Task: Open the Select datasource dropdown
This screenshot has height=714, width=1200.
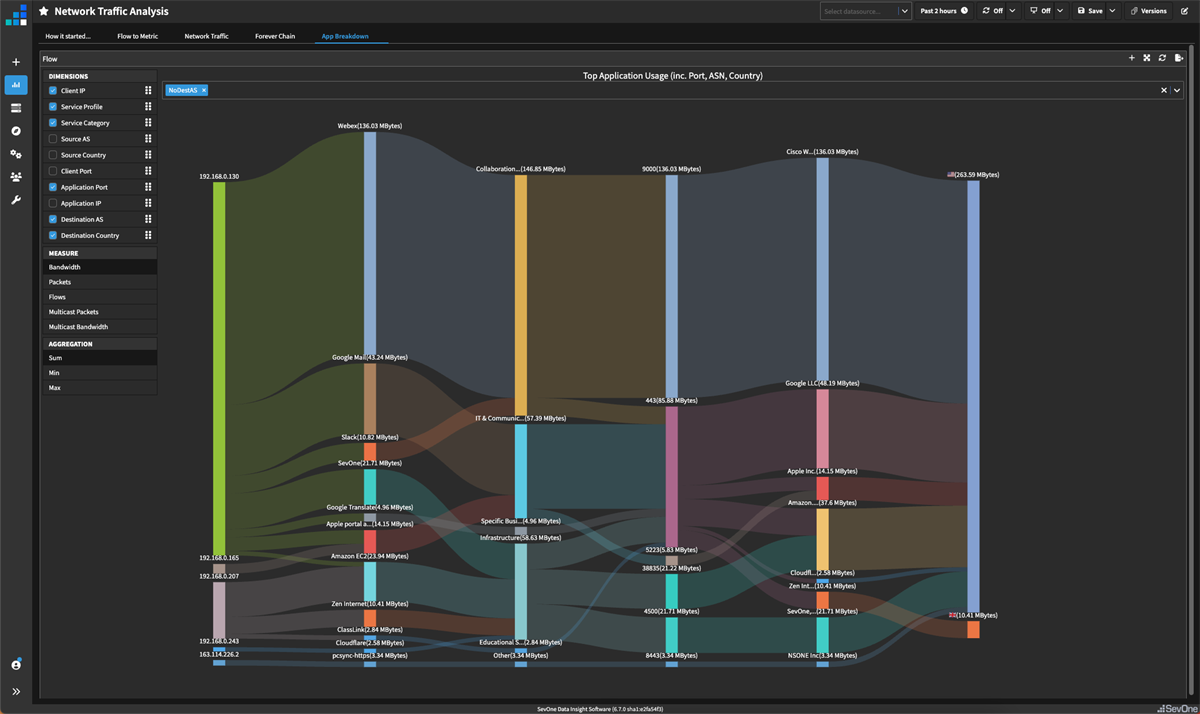Action: 865,11
